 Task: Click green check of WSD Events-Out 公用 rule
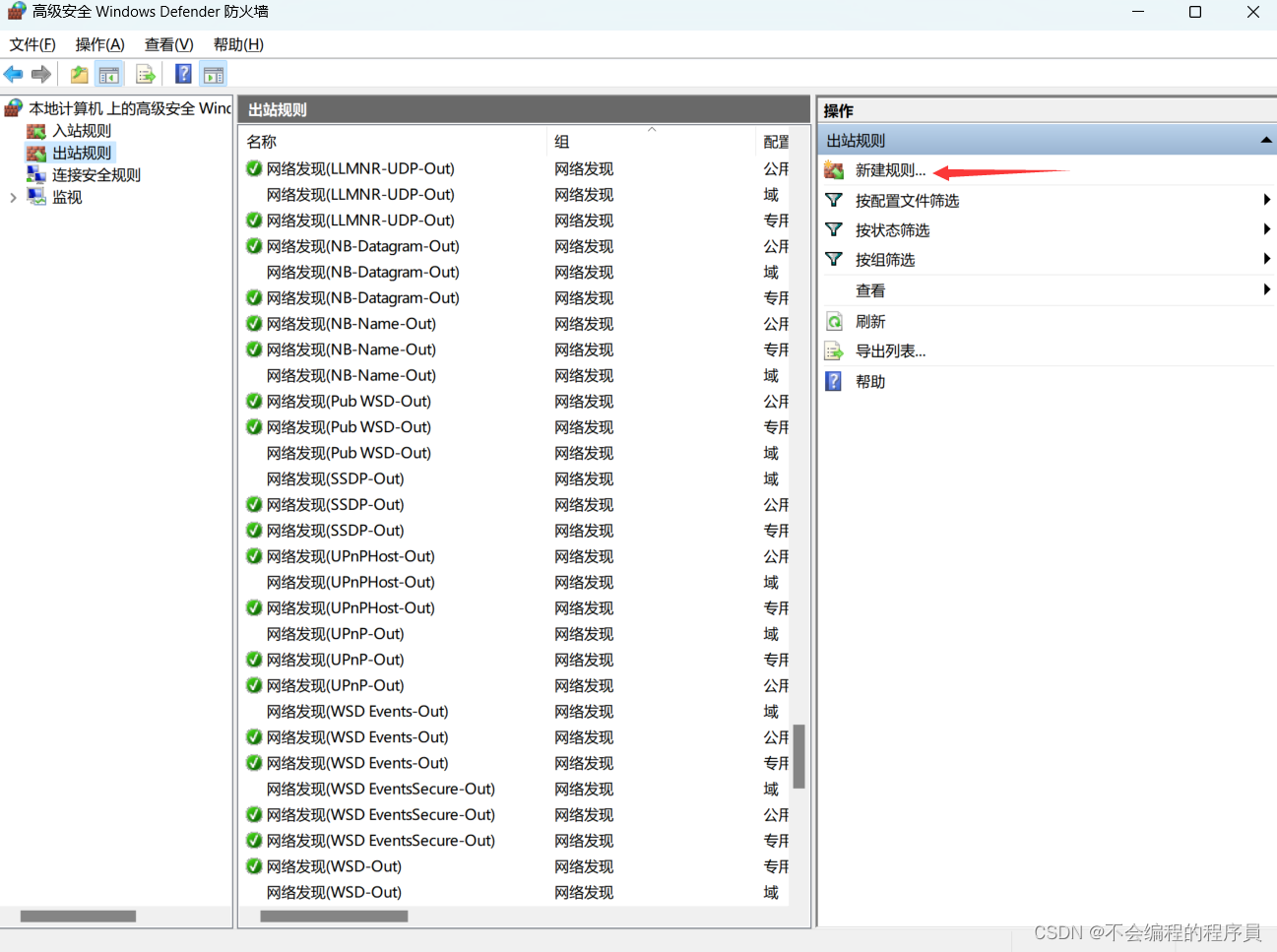click(254, 737)
